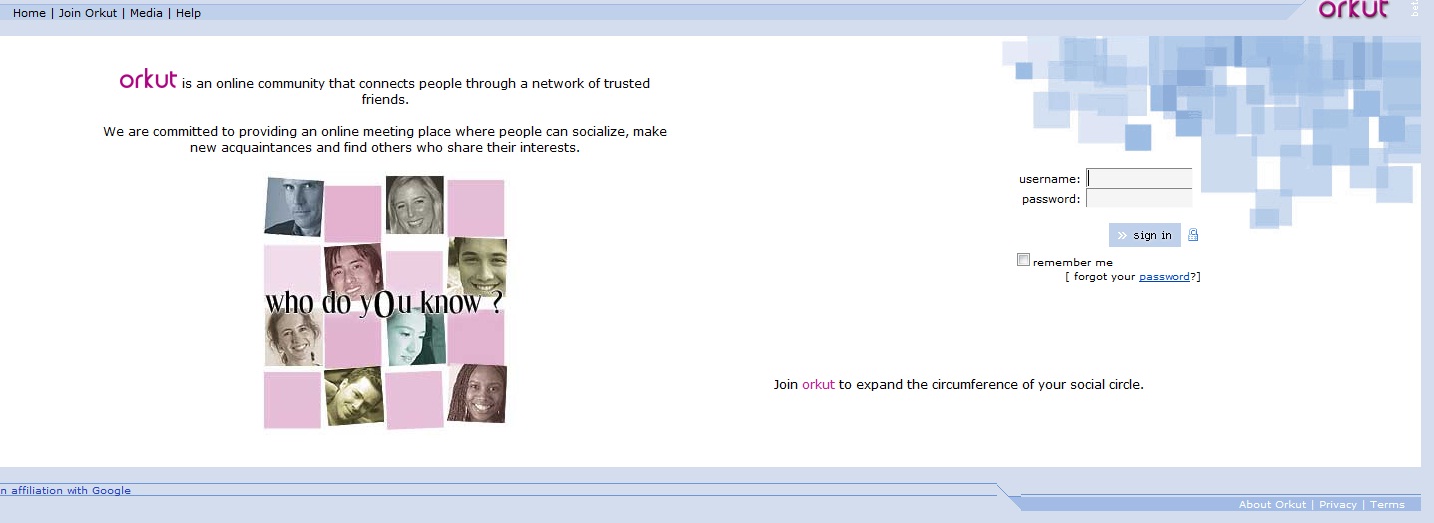Open the Help link in top navigation

(188, 13)
